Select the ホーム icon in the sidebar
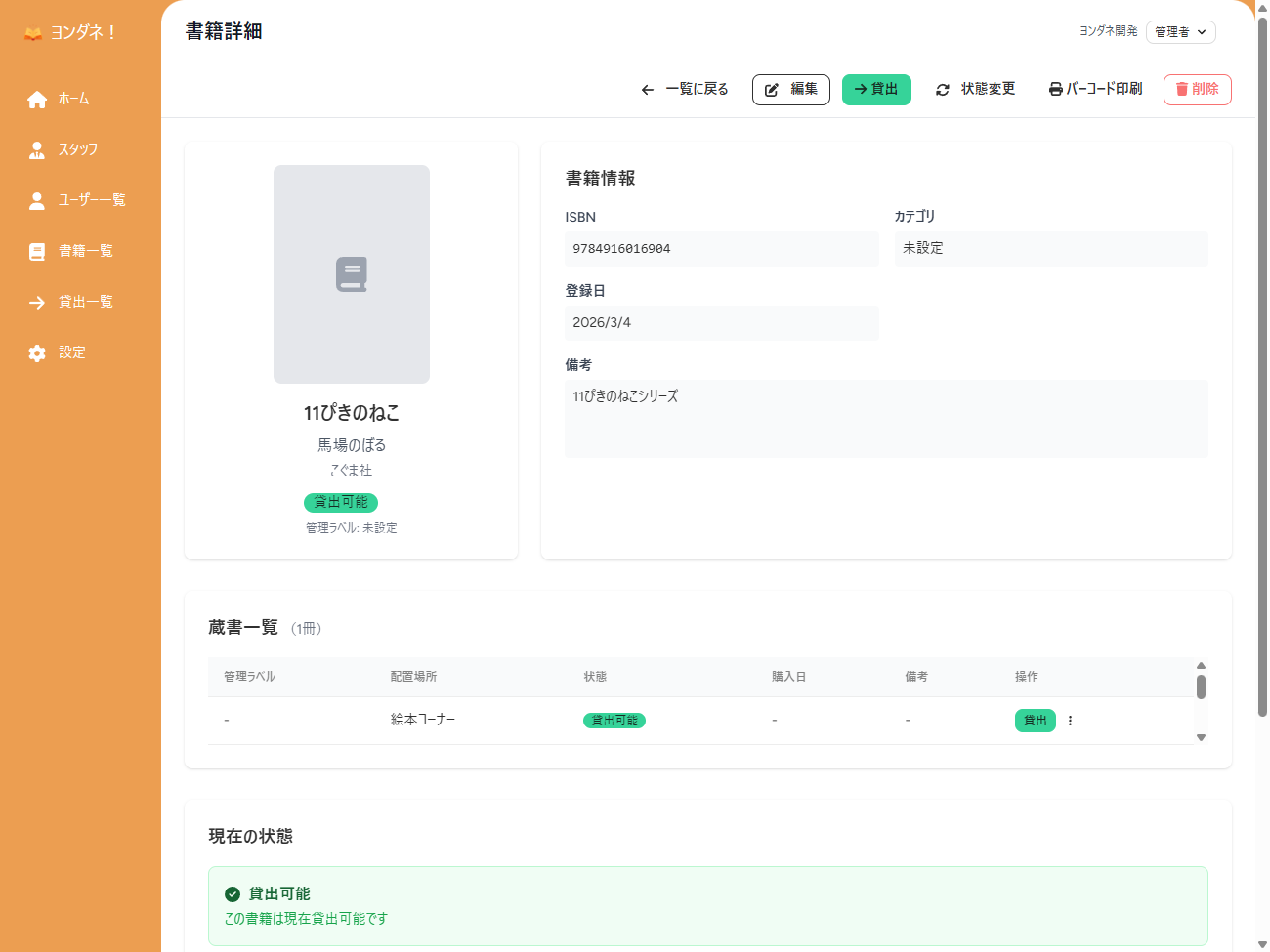 pos(37,99)
